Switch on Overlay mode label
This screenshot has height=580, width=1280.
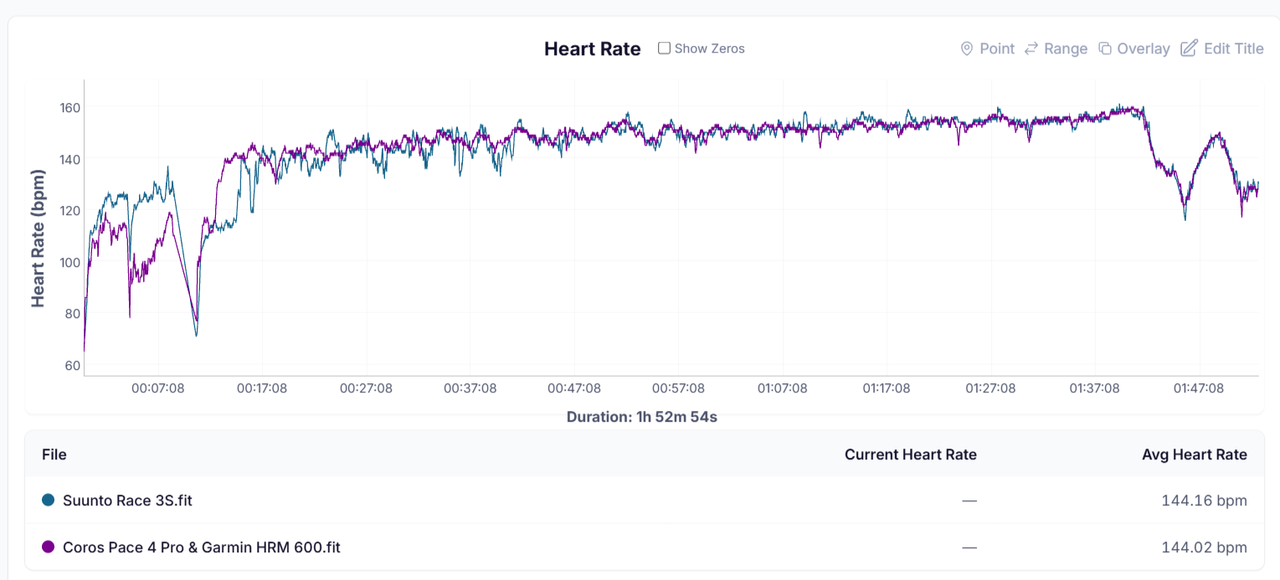[1143, 48]
